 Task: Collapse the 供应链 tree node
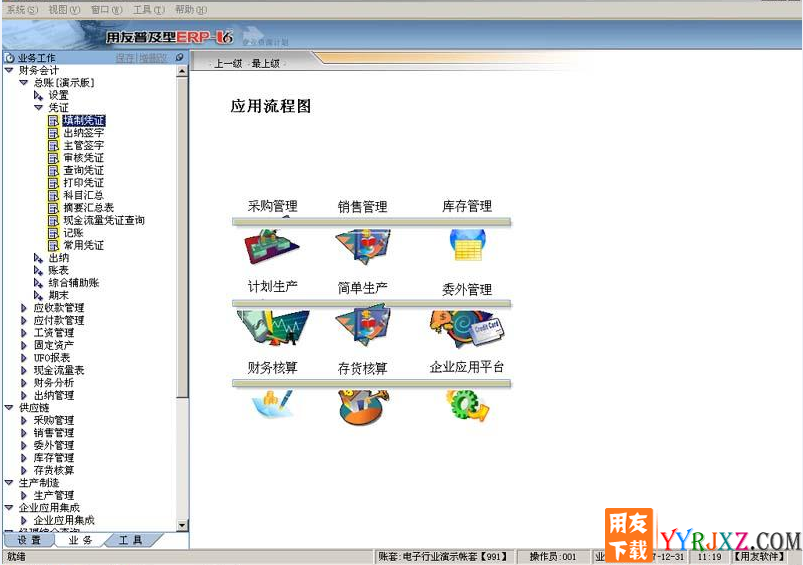point(9,407)
